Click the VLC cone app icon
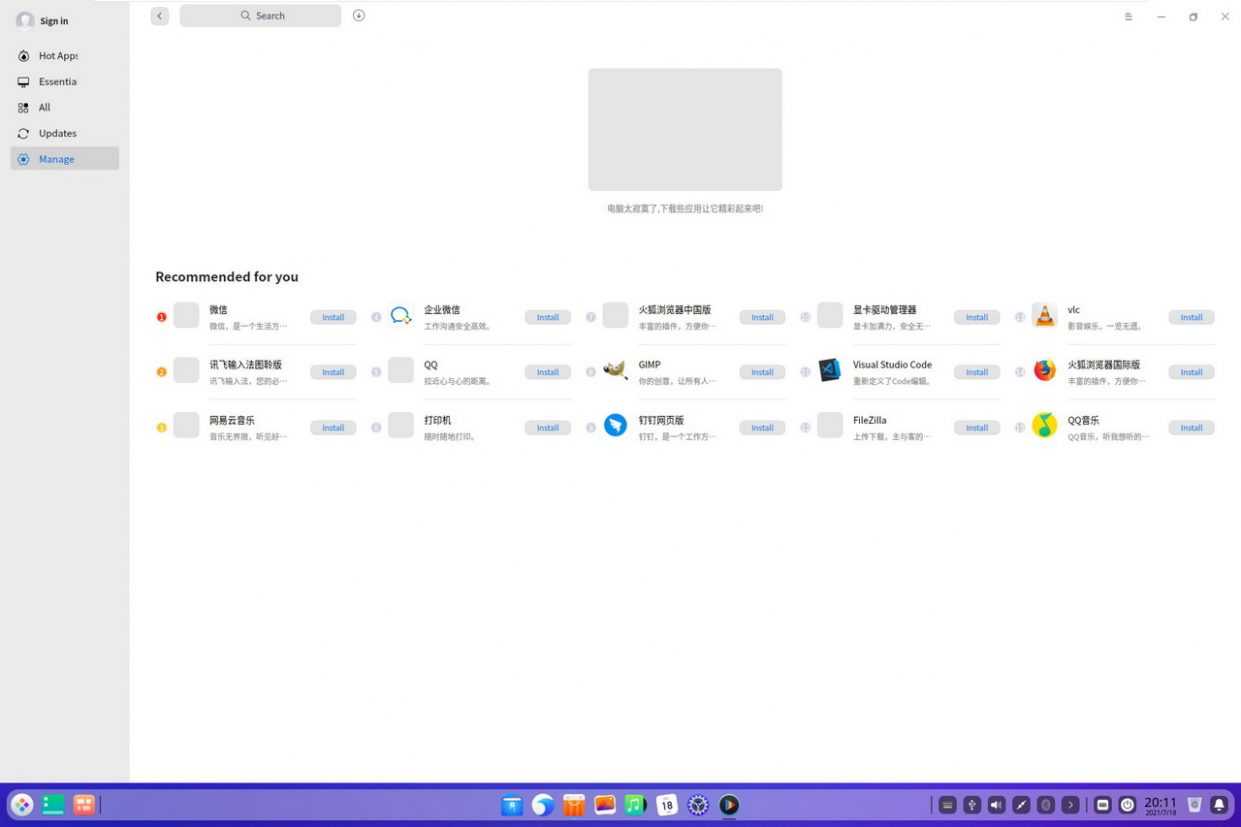 (x=1044, y=316)
